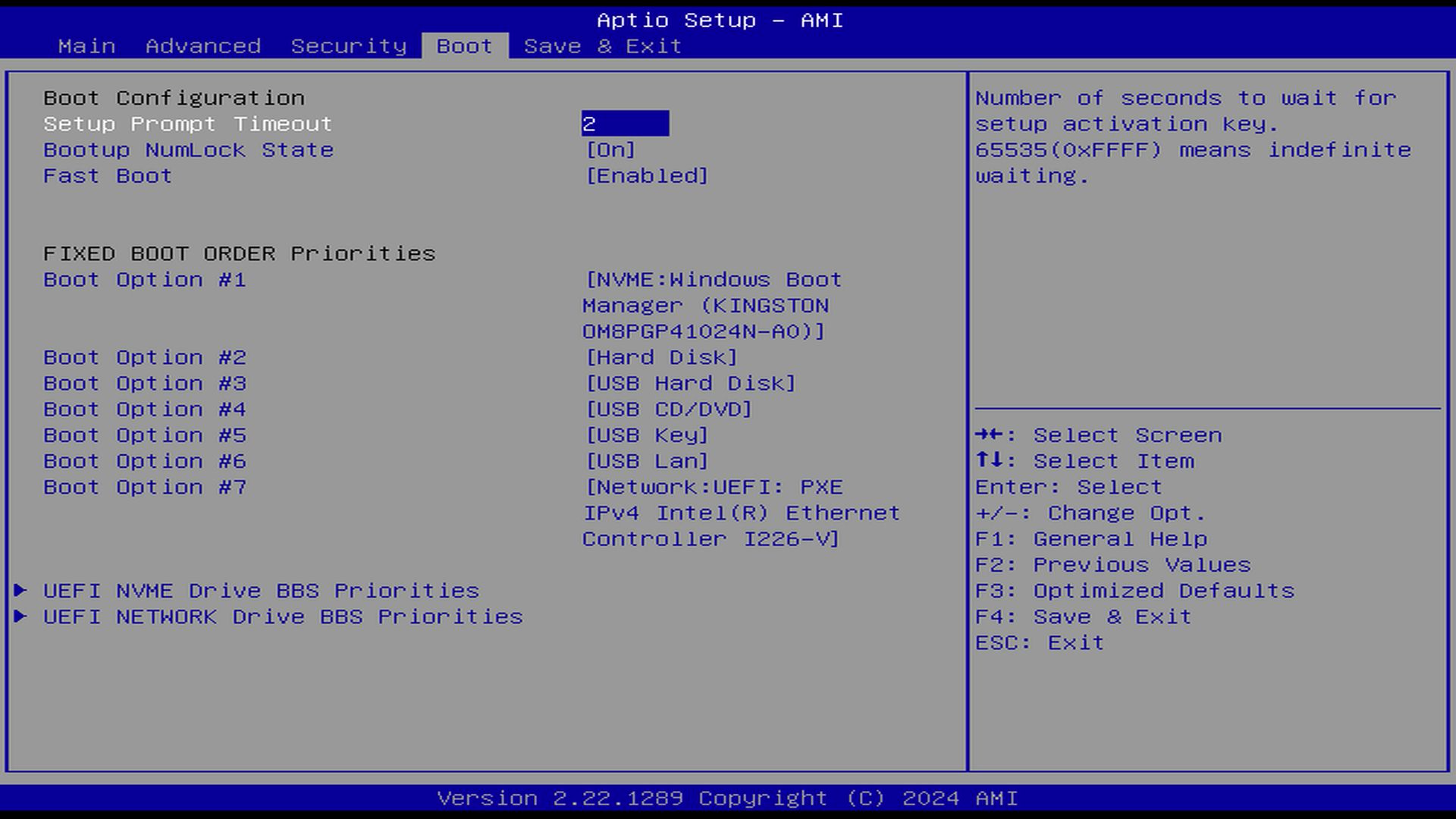Open Boot Option #1 NVME Windows Boot Manager dropdown

711,306
